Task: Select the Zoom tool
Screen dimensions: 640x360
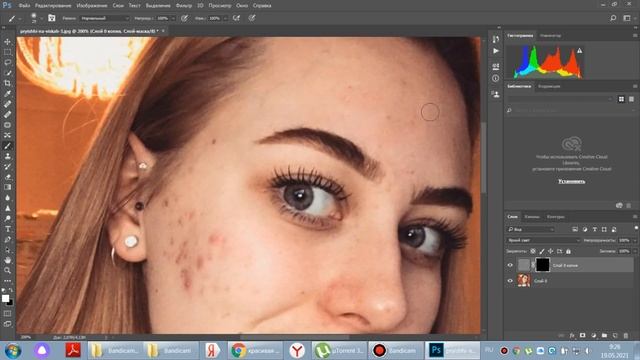Action: coord(7,270)
